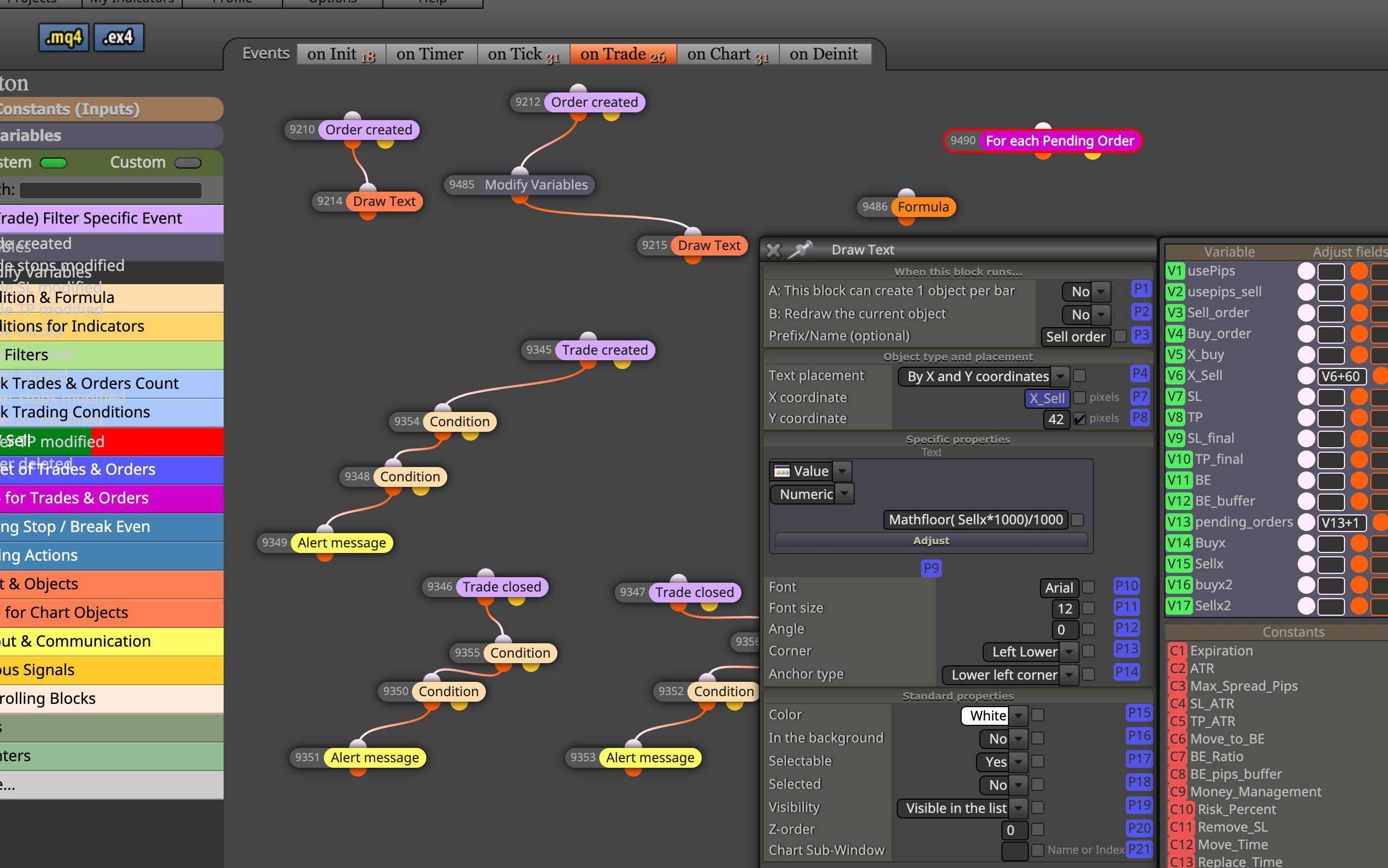Click the Adjust button under Text

pyautogui.click(x=930, y=541)
